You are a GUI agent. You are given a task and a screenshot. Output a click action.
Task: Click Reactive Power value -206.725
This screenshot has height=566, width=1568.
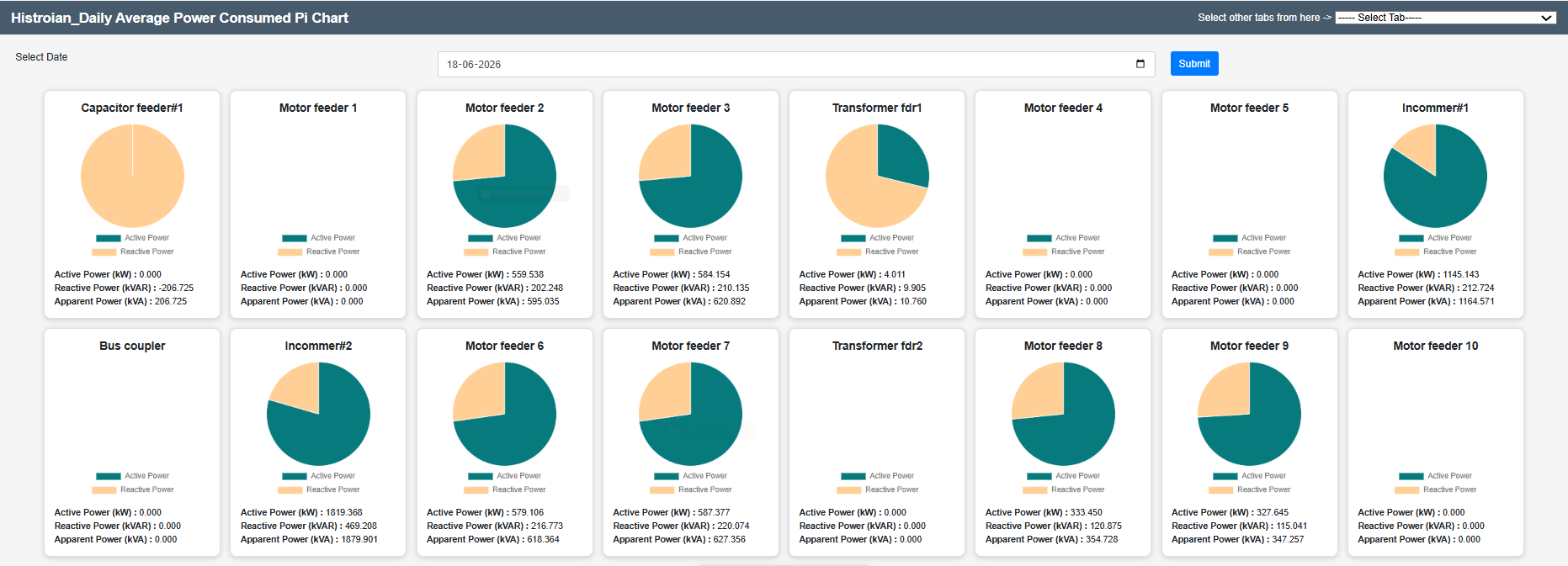pyautogui.click(x=176, y=288)
